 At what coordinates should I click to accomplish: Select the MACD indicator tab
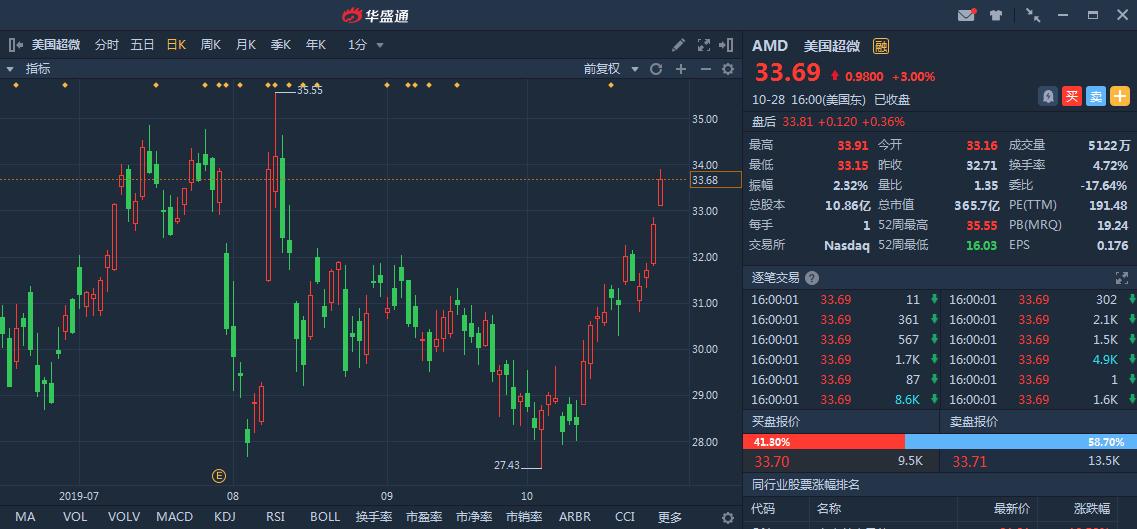tap(175, 517)
